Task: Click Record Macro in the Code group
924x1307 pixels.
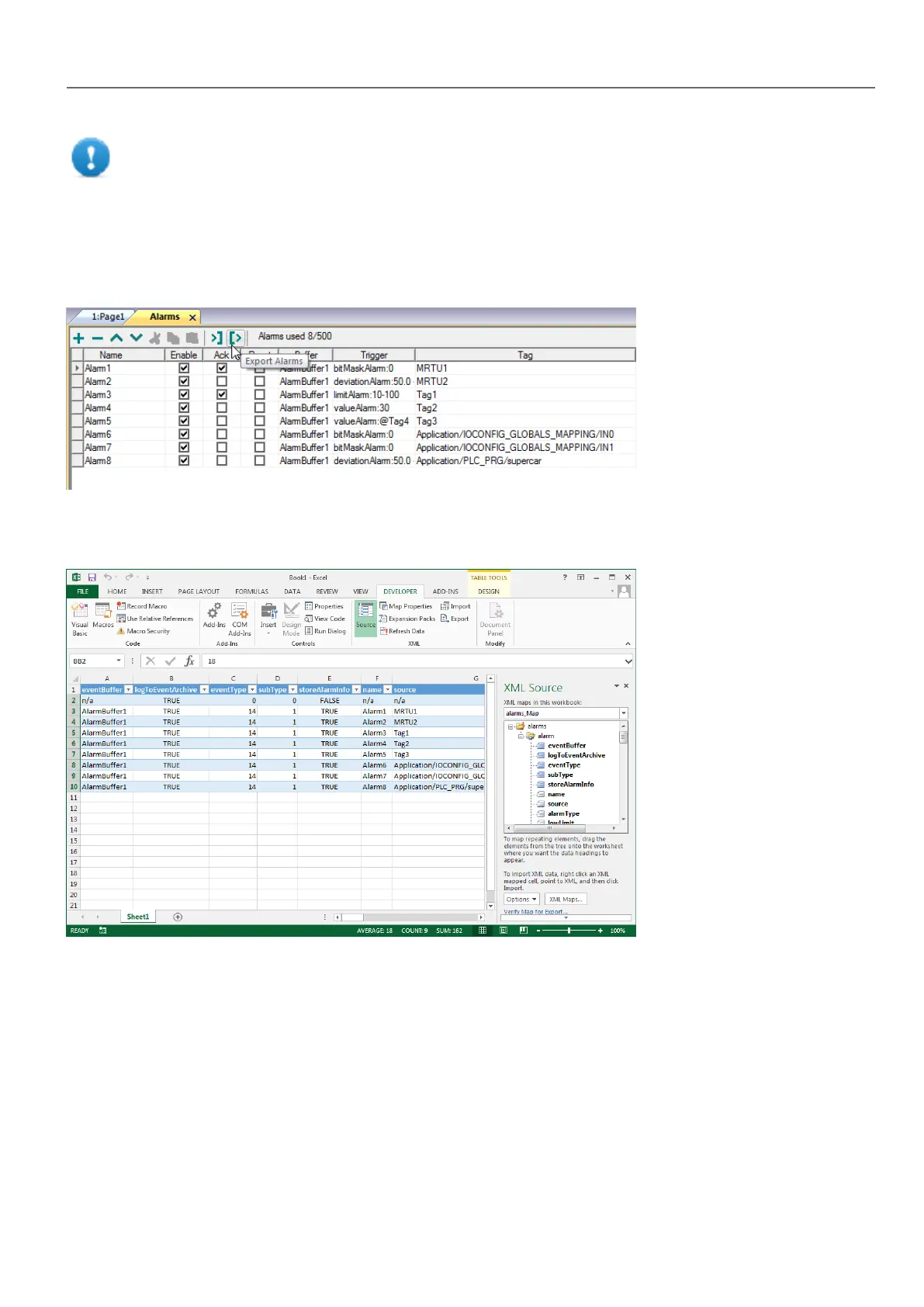Action: 142,606
